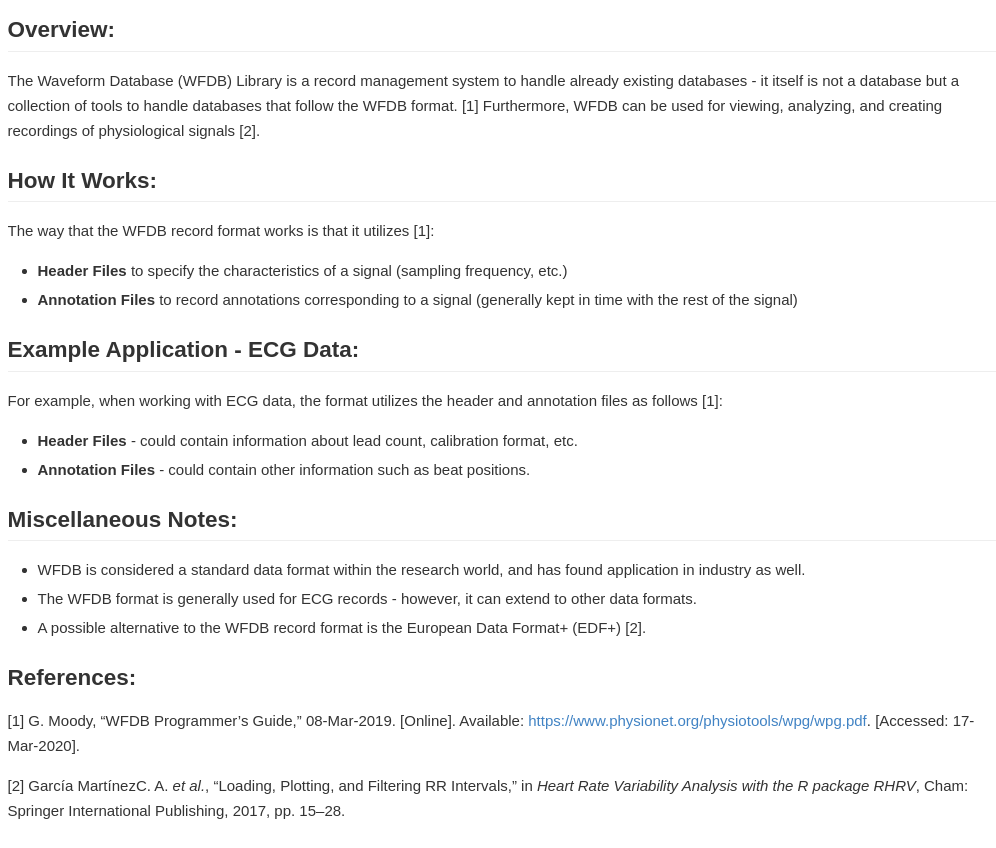The height and width of the screenshot is (848, 996).
Task: Click the italic "et al." text
Action: [189, 786]
